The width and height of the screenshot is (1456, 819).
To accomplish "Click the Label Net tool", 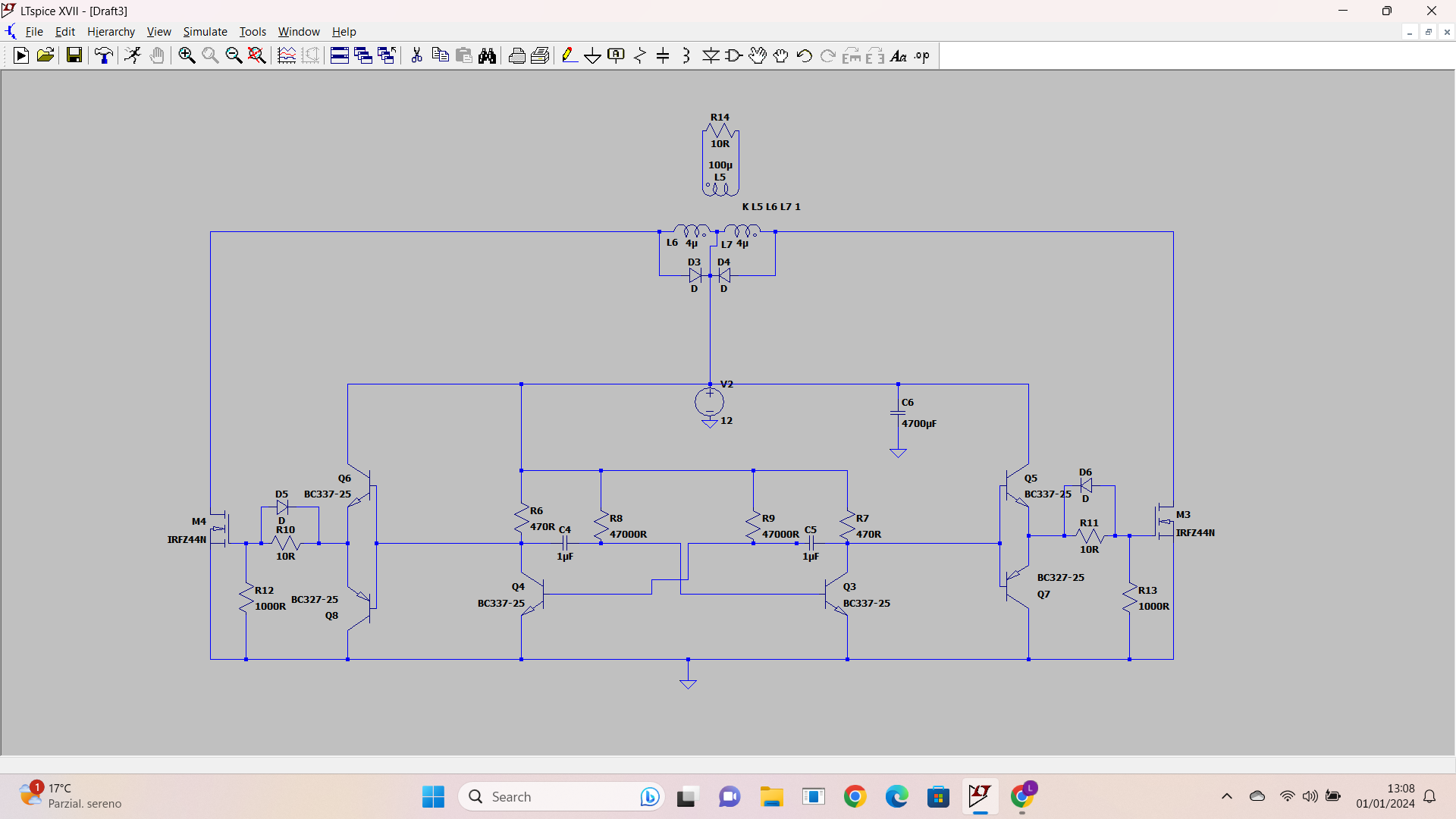I will coord(616,55).
